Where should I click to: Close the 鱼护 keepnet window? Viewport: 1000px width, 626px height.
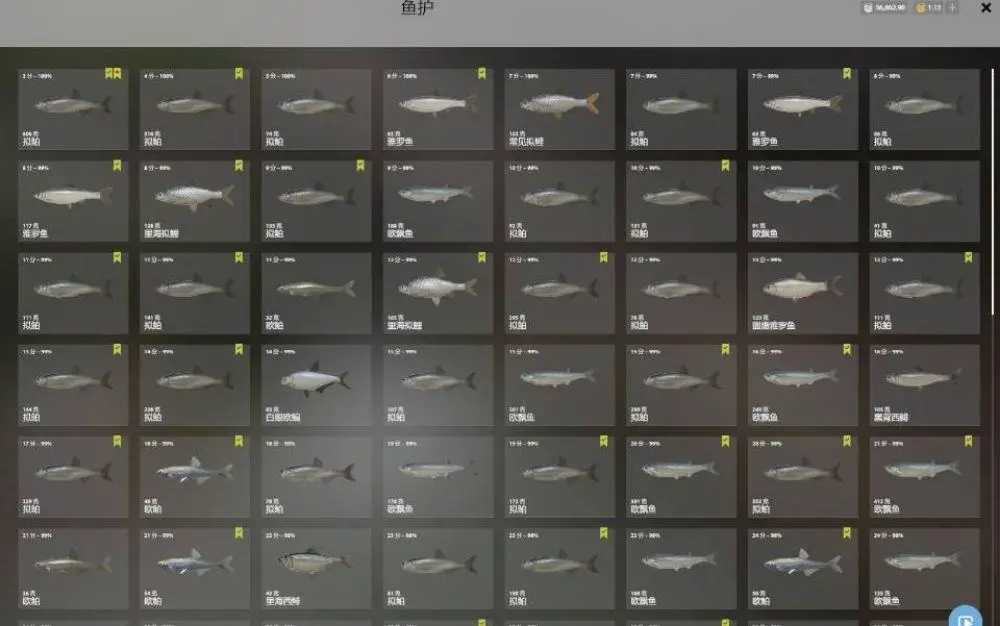[x=986, y=8]
